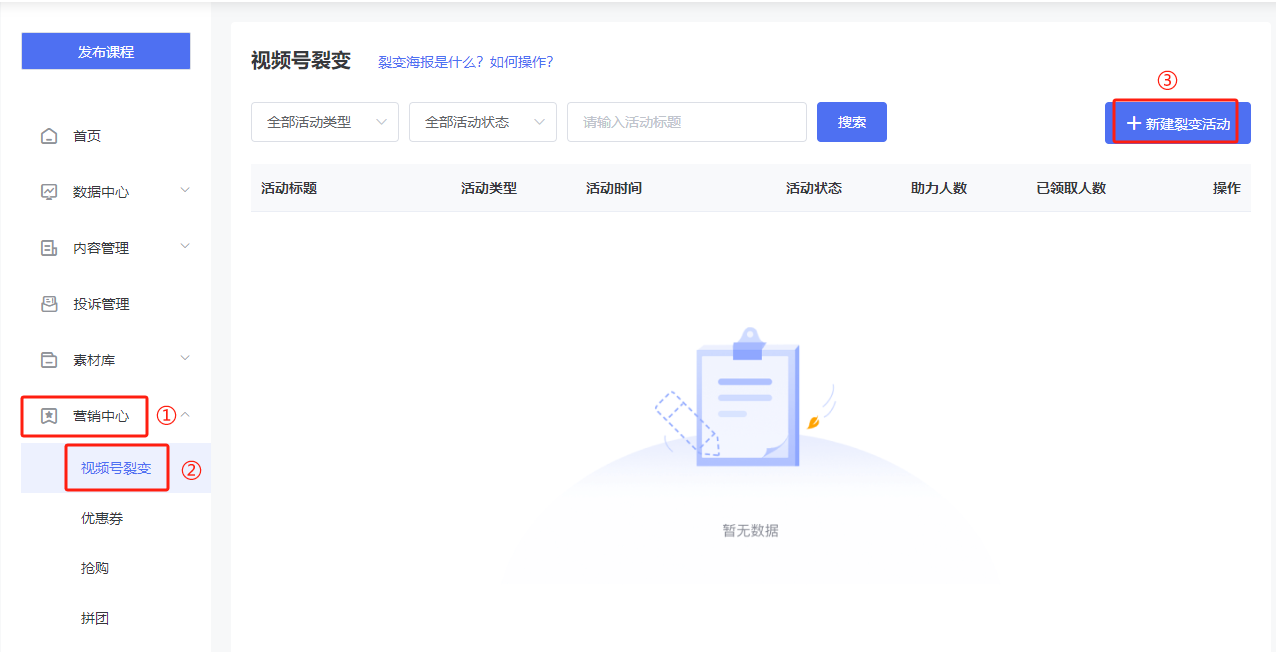
Task: Click the 活动标题 column header
Action: (289, 188)
